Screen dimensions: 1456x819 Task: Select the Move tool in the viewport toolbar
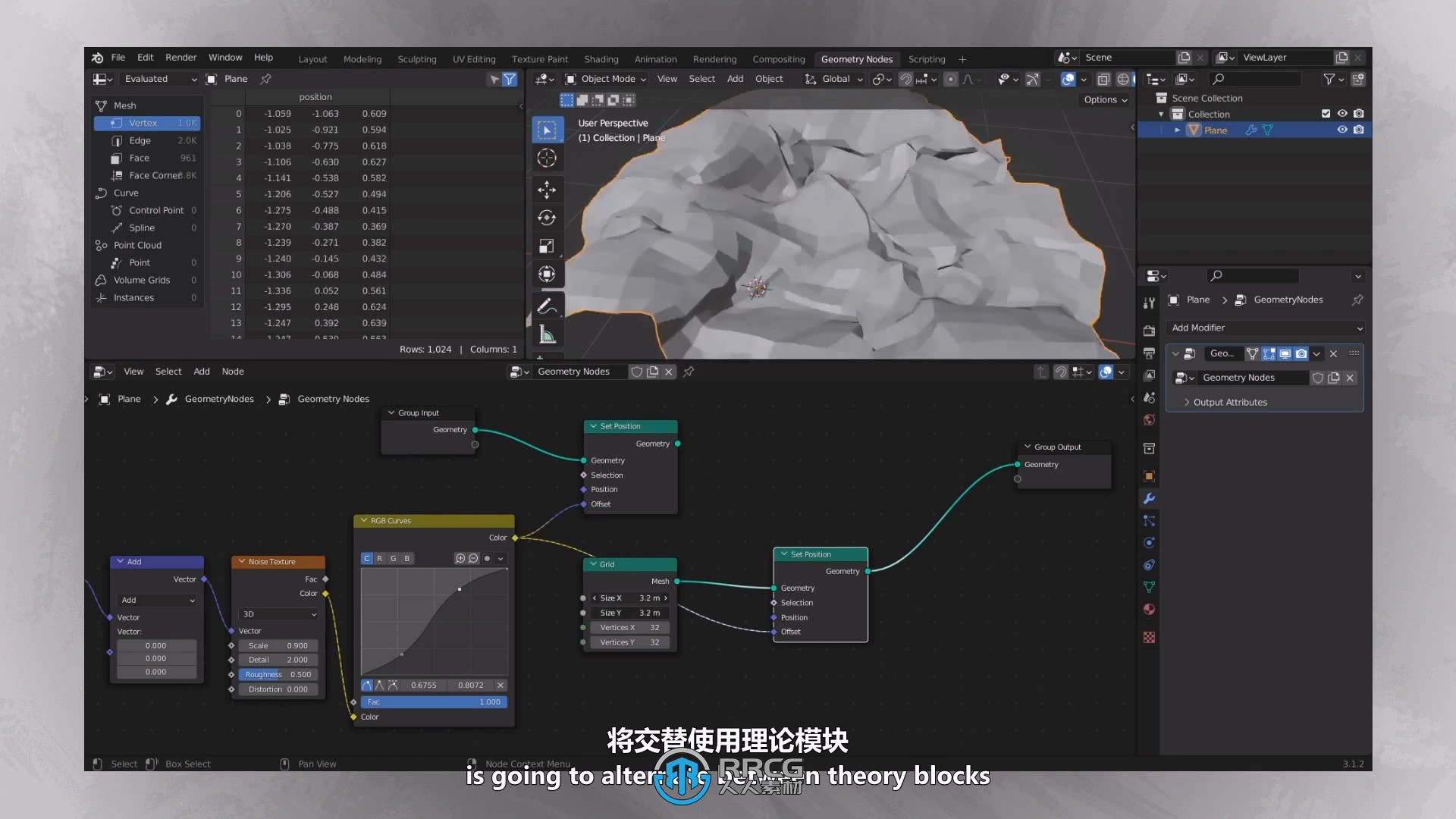coord(547,189)
